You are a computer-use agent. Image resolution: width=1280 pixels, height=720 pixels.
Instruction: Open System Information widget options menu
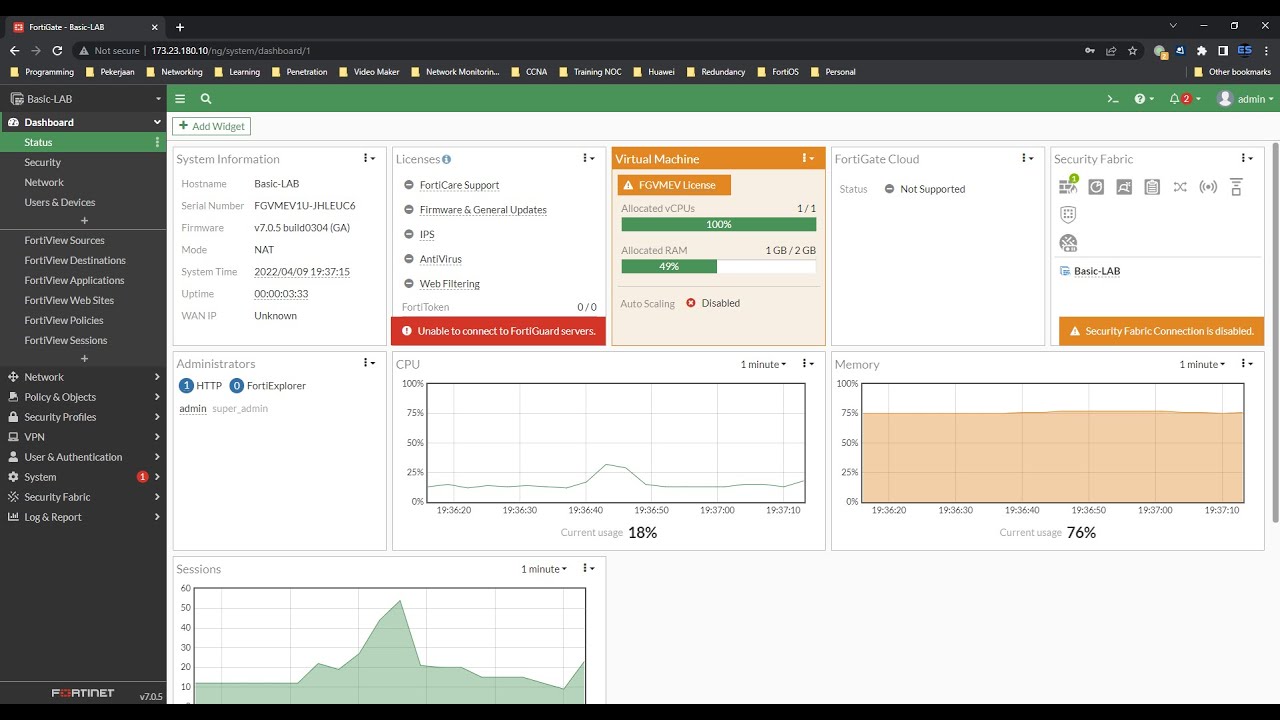tap(369, 158)
